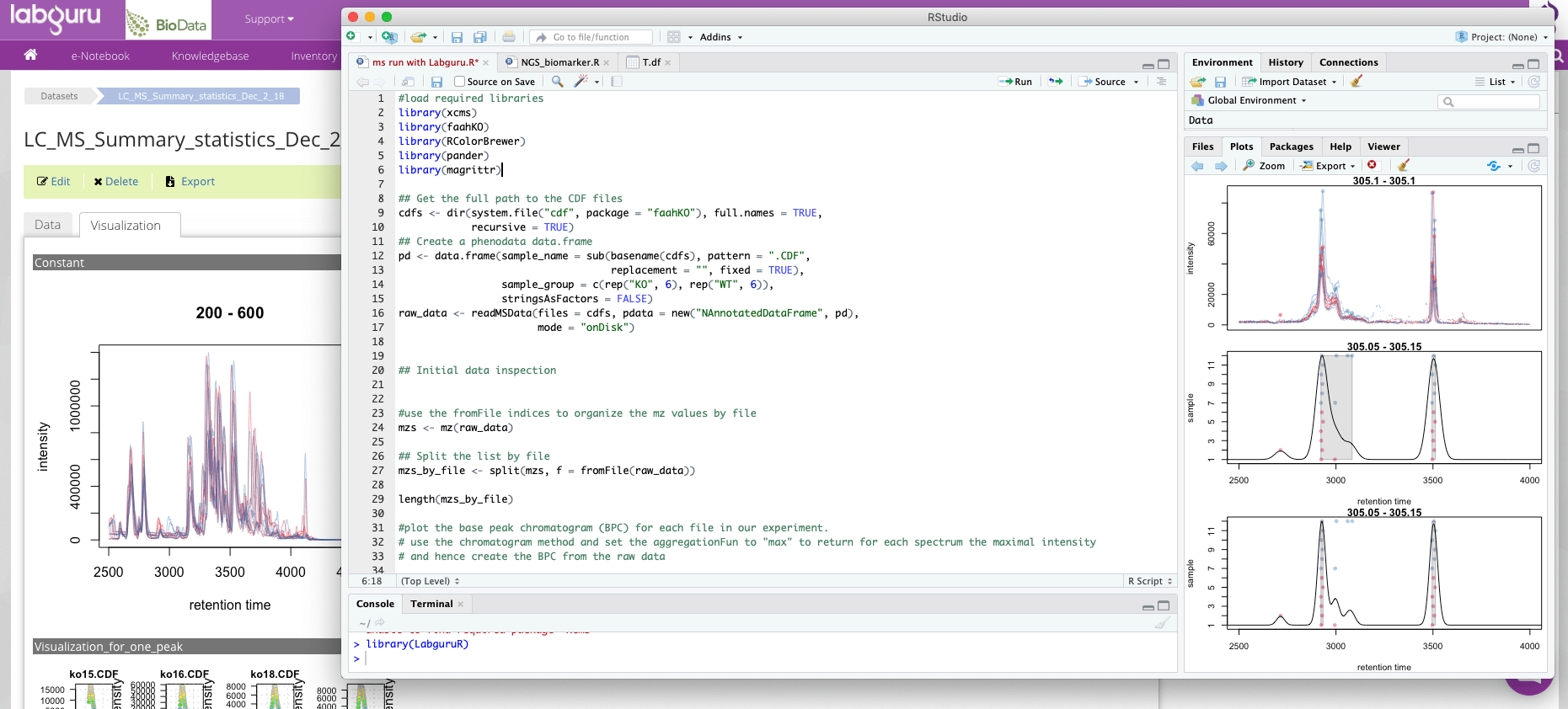The image size is (1568, 709).
Task: Expand the Import Dataset dropdown
Action: [x=1290, y=82]
